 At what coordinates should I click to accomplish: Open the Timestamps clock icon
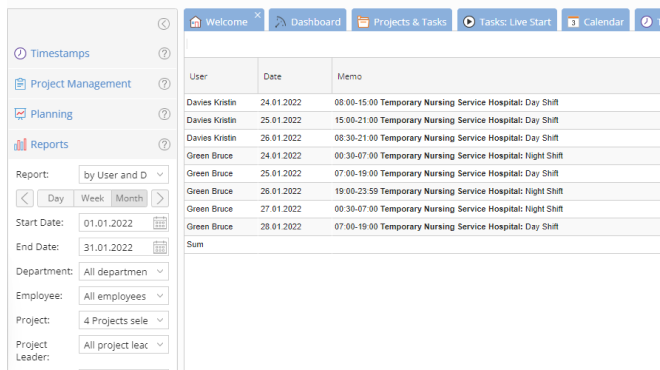(x=20, y=53)
